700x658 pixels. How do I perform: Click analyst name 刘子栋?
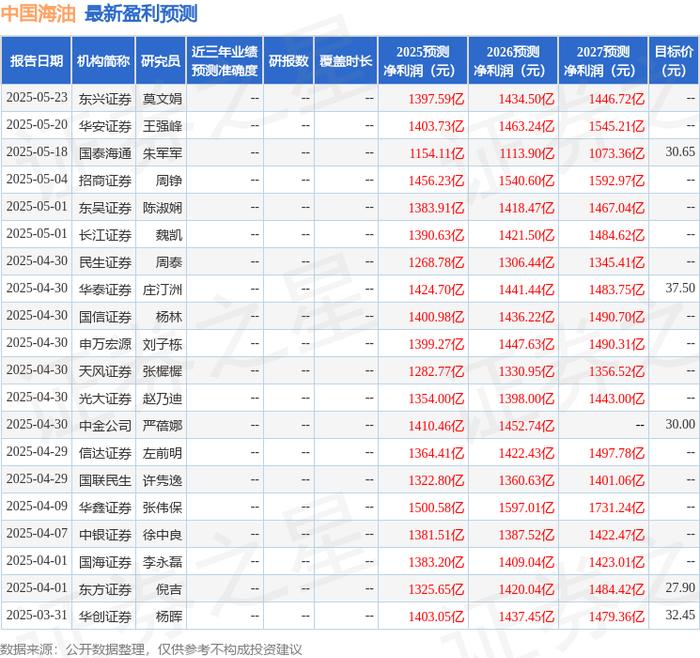coord(162,344)
